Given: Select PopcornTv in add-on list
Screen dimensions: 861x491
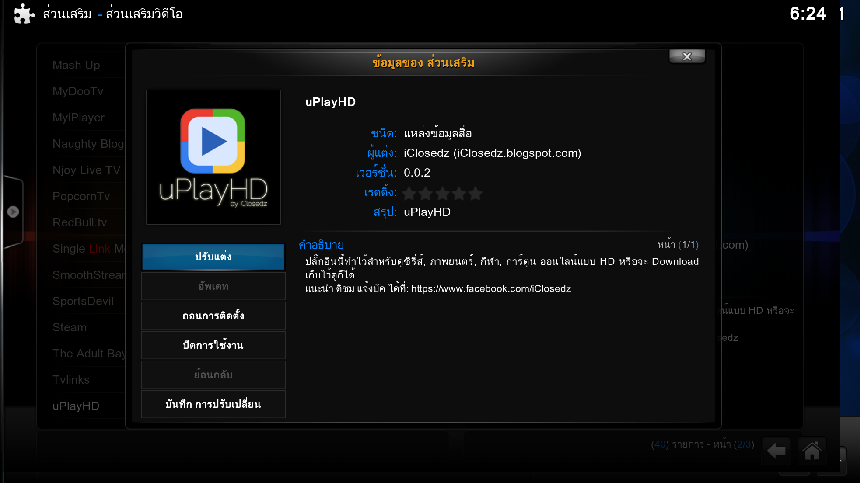Looking at the screenshot, I should (x=81, y=196).
